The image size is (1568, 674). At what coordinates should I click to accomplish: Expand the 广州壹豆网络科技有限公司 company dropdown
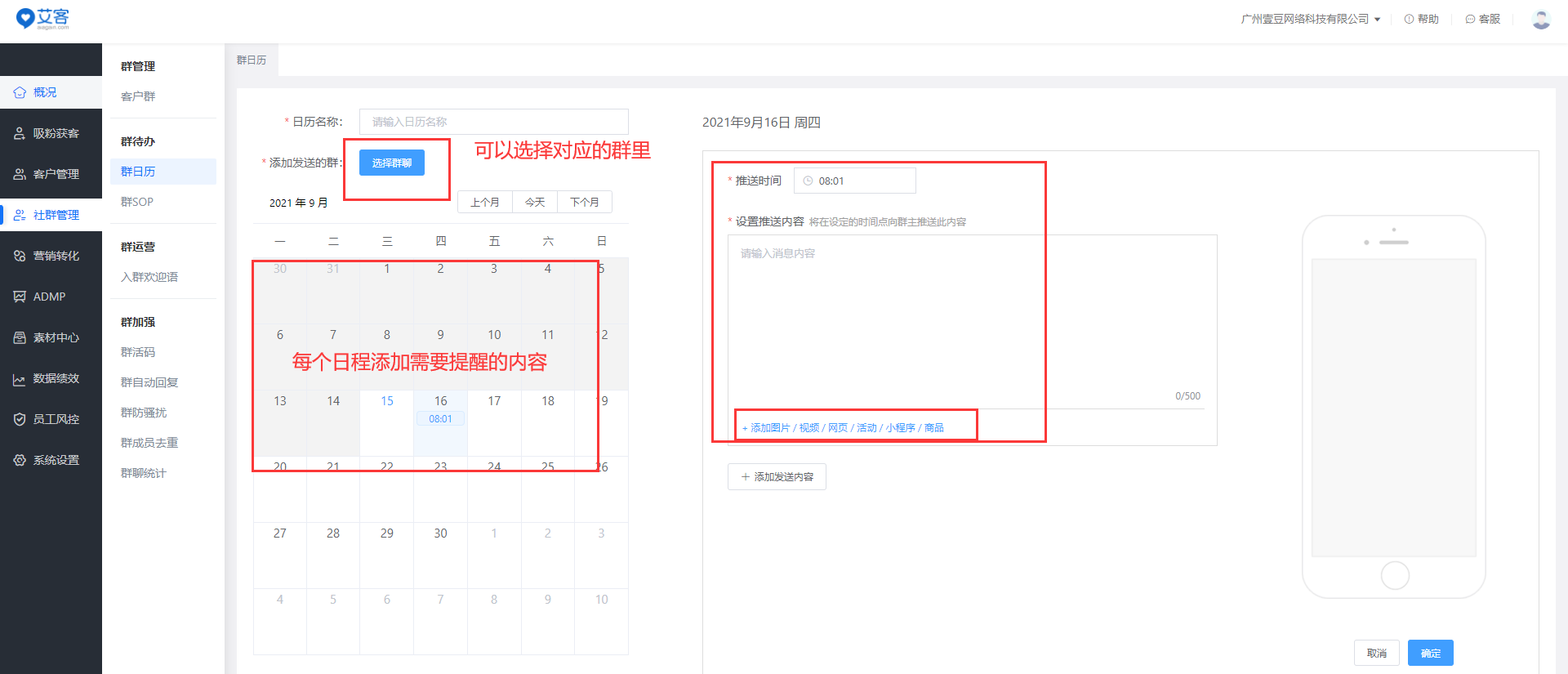tap(1310, 19)
